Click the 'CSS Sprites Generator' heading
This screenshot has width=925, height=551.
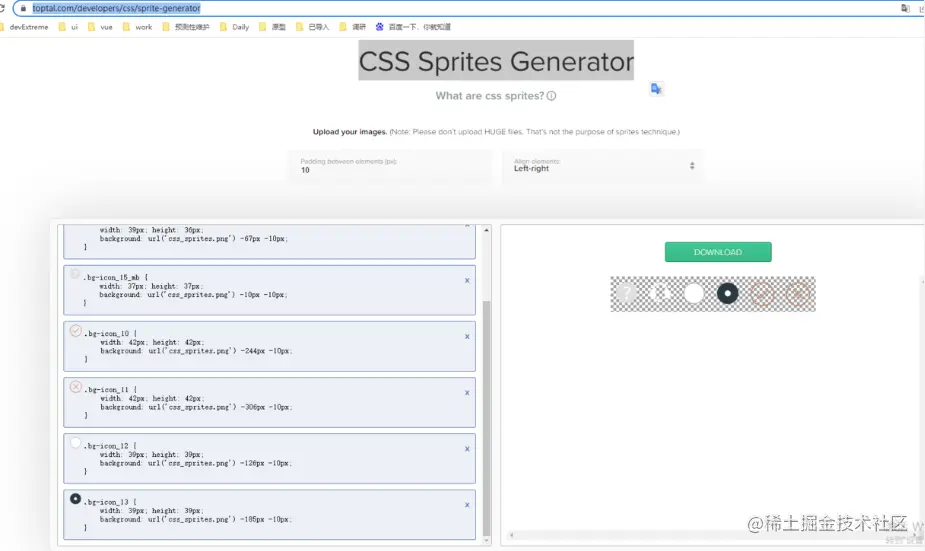point(496,61)
